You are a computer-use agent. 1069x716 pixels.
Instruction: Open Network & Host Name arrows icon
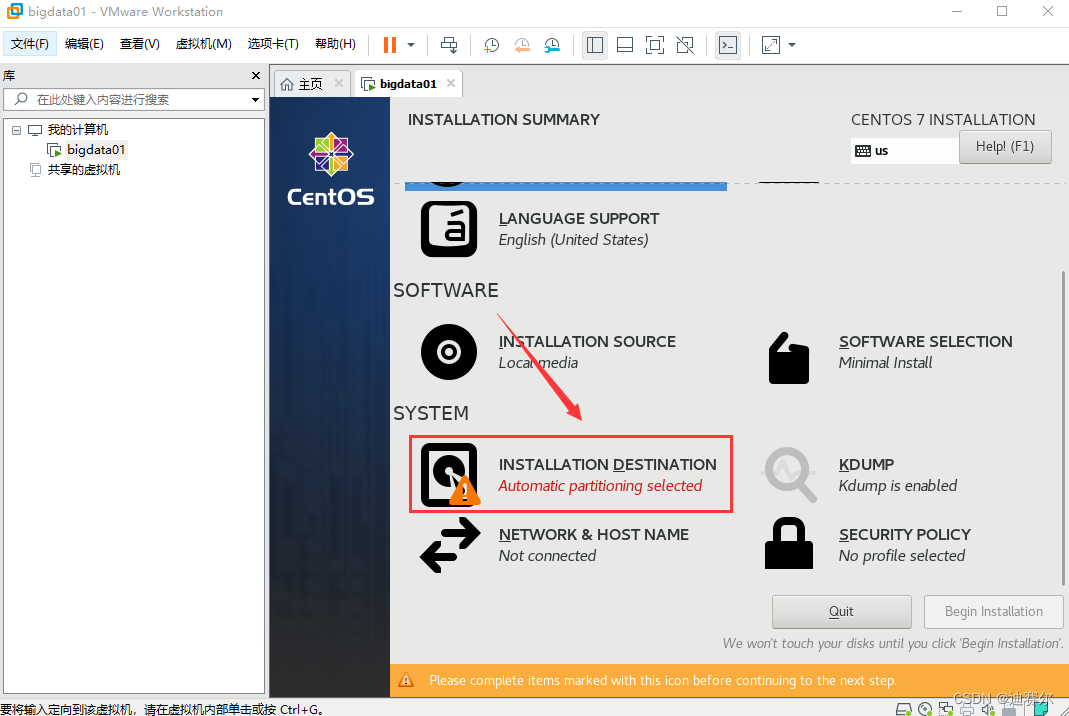(450, 545)
